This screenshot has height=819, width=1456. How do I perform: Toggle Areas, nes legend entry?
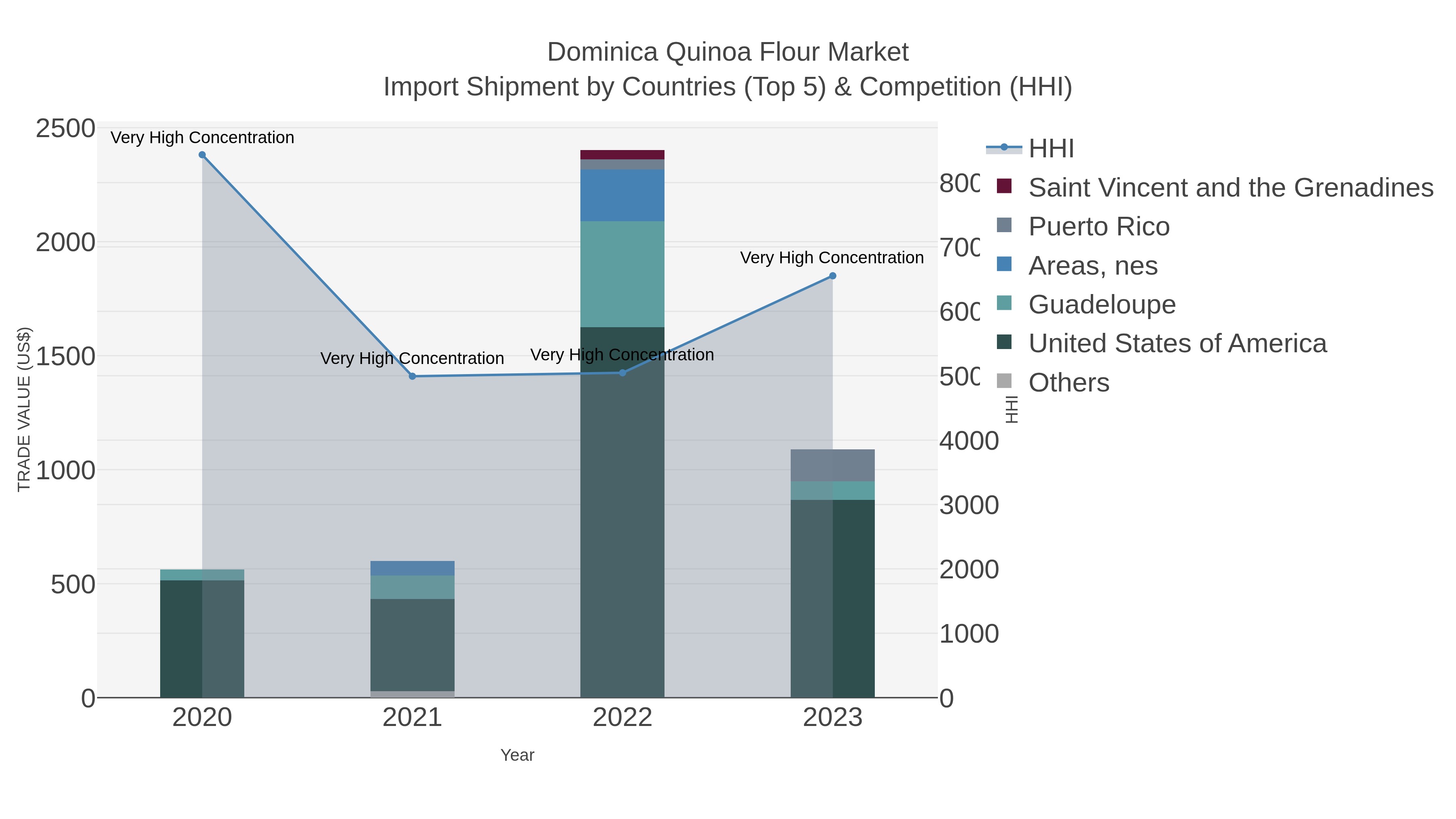(1072, 266)
